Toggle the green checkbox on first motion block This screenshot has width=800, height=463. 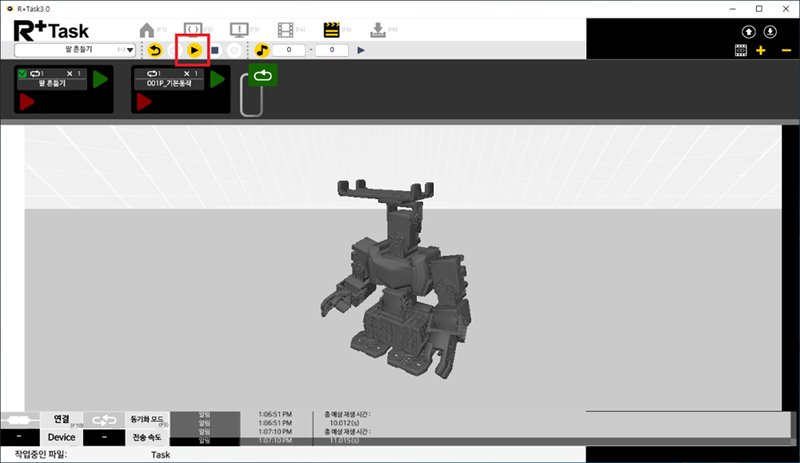[x=24, y=74]
